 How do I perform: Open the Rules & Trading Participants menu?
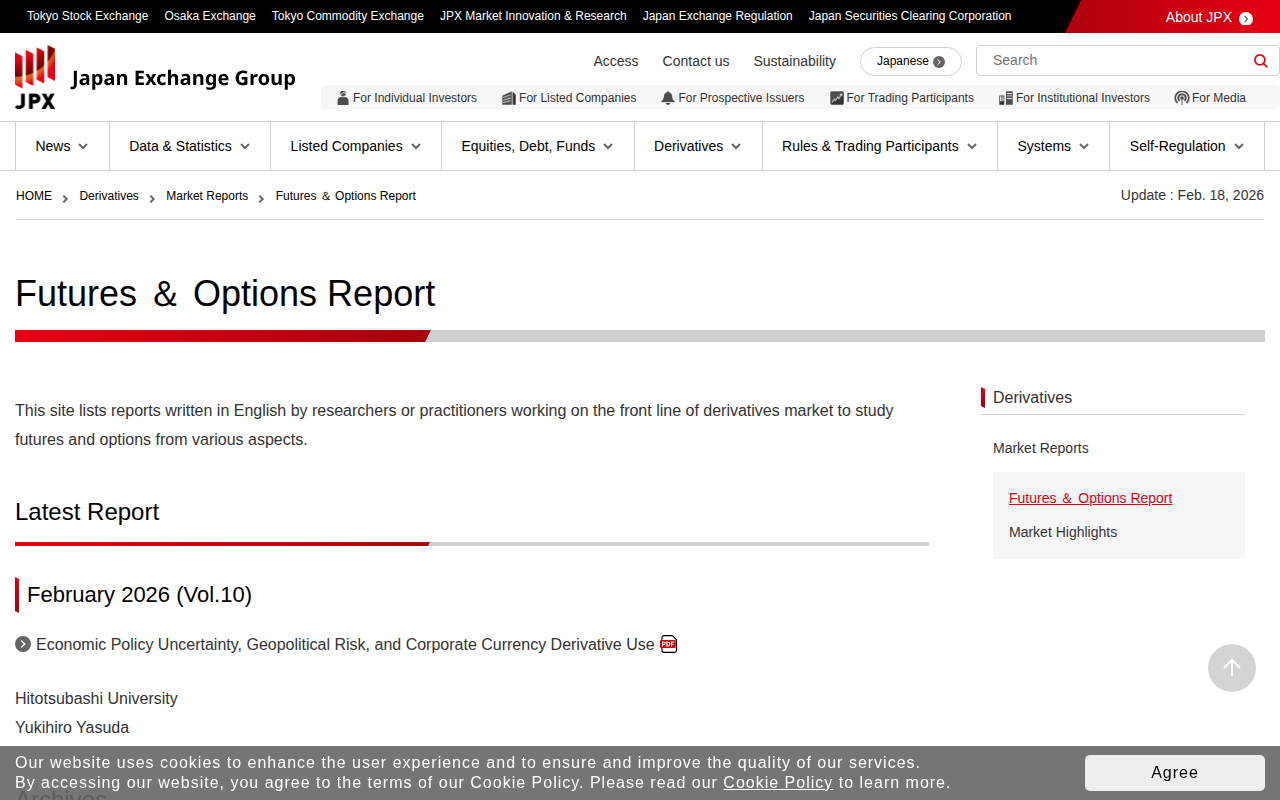(x=879, y=146)
